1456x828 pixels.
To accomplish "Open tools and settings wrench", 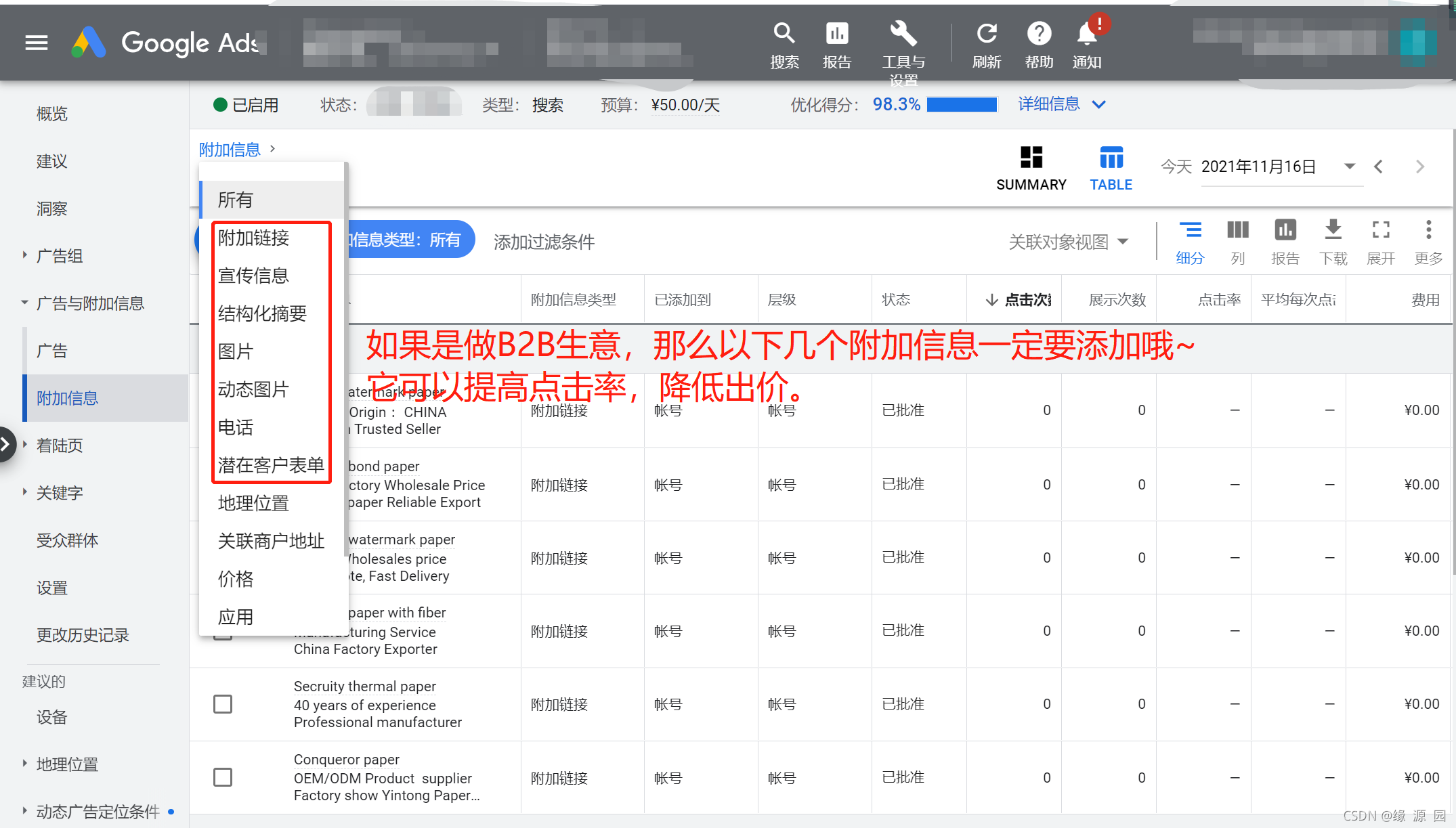I will click(903, 34).
